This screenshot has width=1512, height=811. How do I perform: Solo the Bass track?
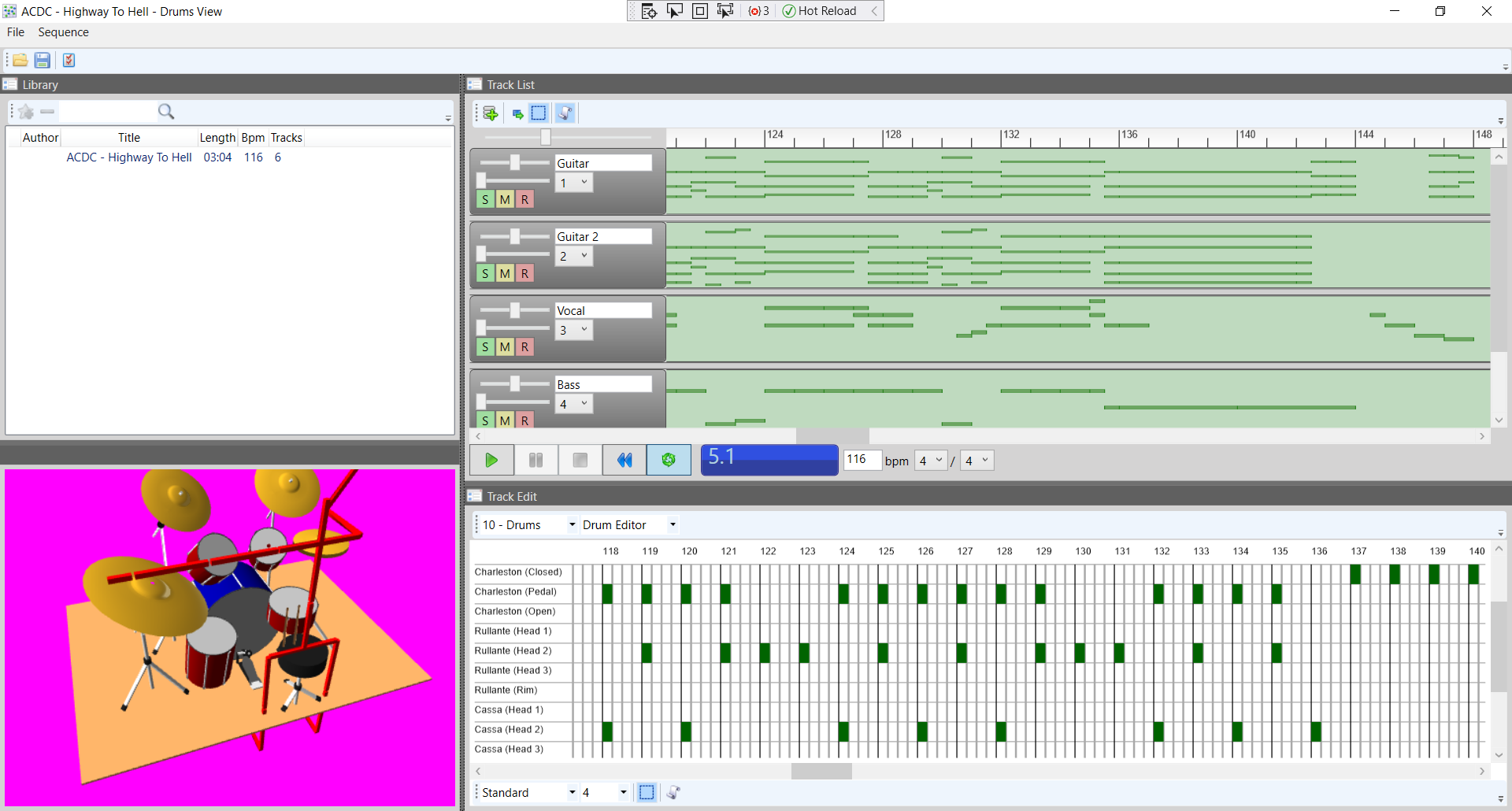[x=485, y=420]
